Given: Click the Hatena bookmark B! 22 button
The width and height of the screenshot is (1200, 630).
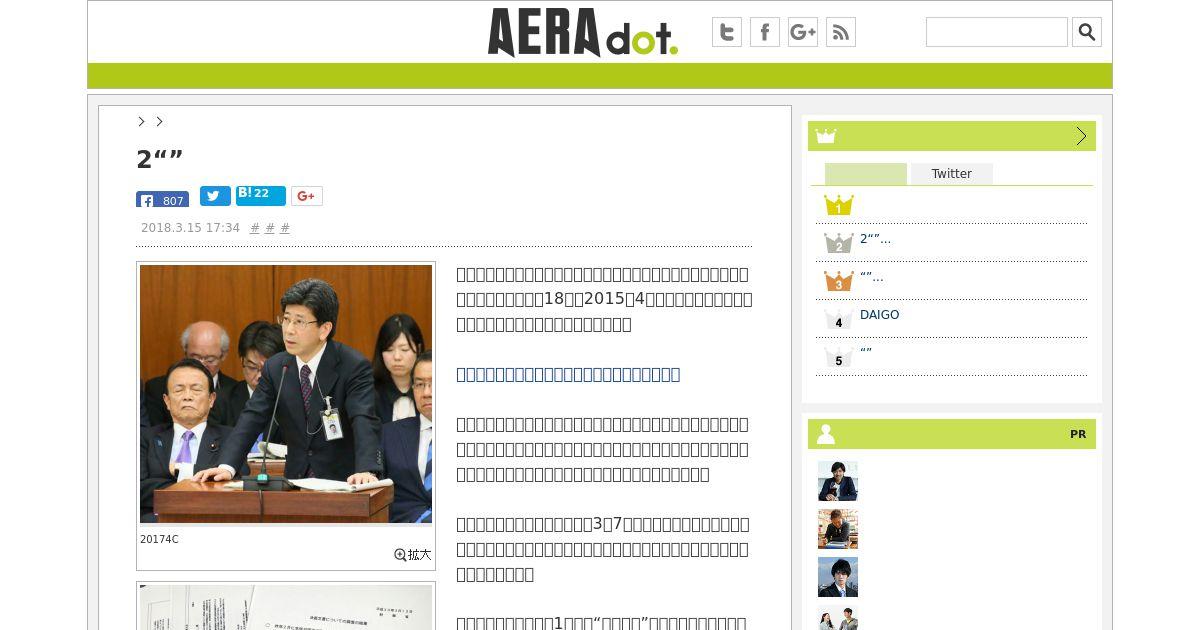Looking at the screenshot, I should point(261,196).
